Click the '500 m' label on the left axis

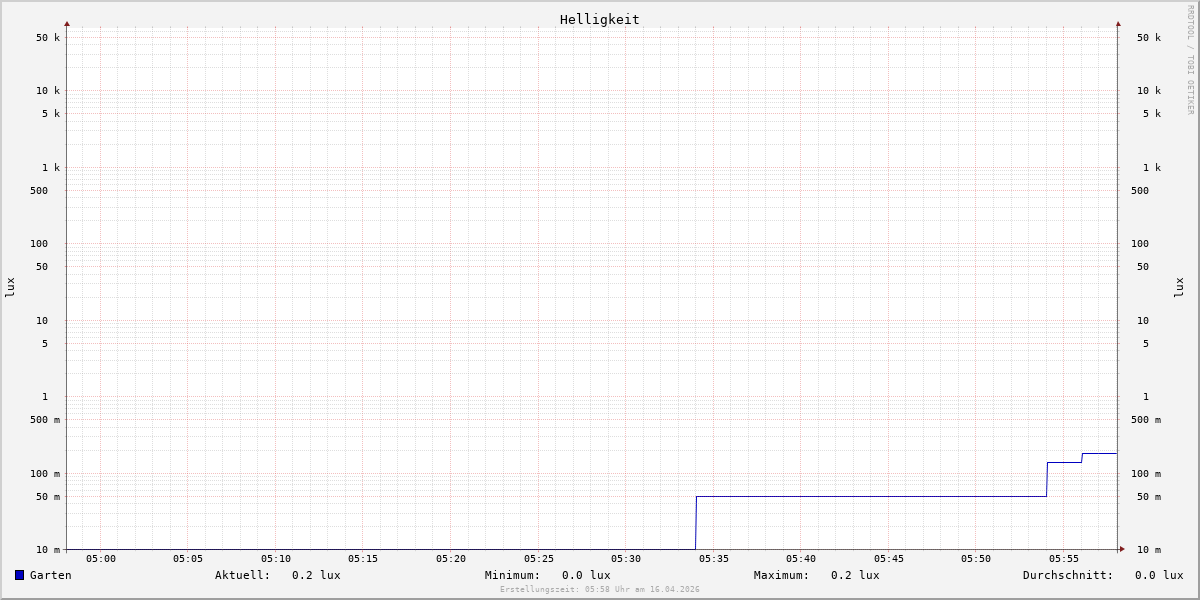(45, 420)
